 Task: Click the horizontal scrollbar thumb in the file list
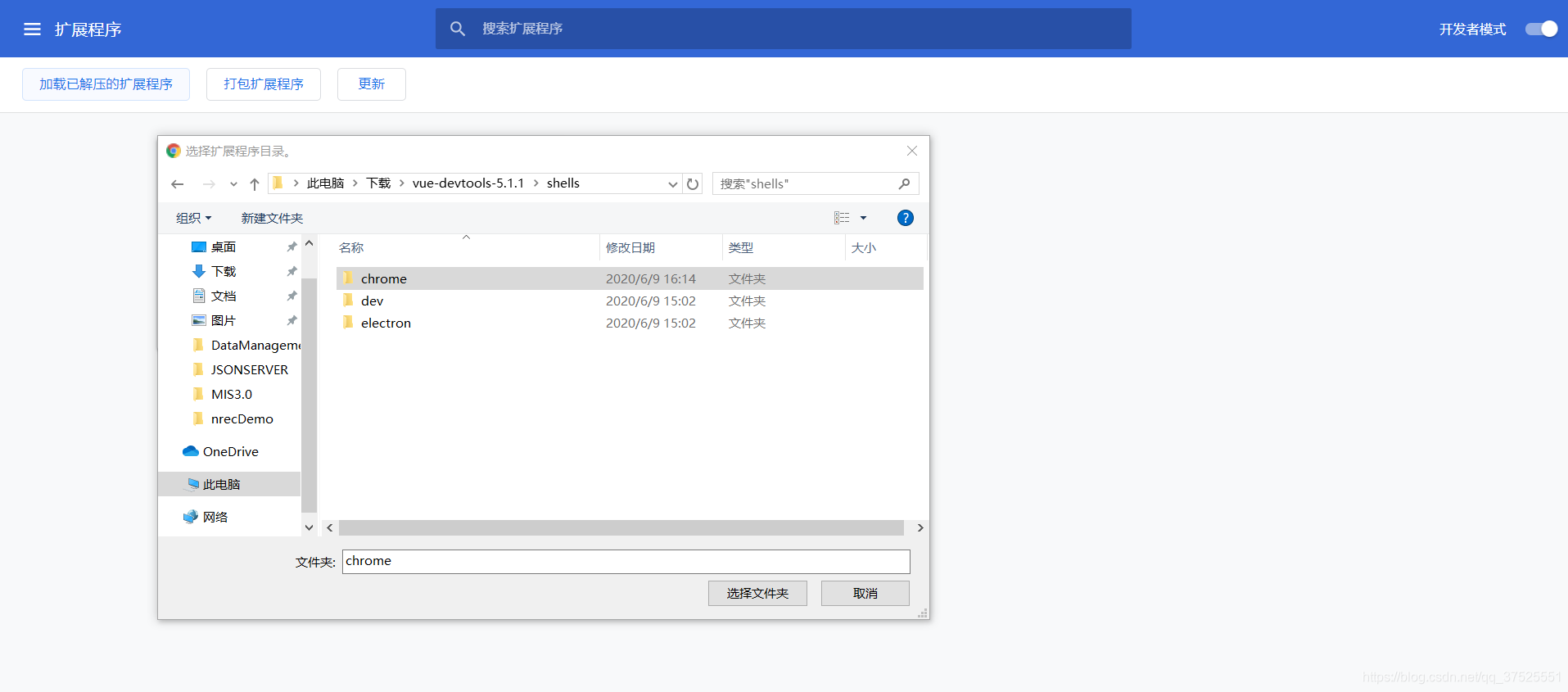tap(621, 528)
